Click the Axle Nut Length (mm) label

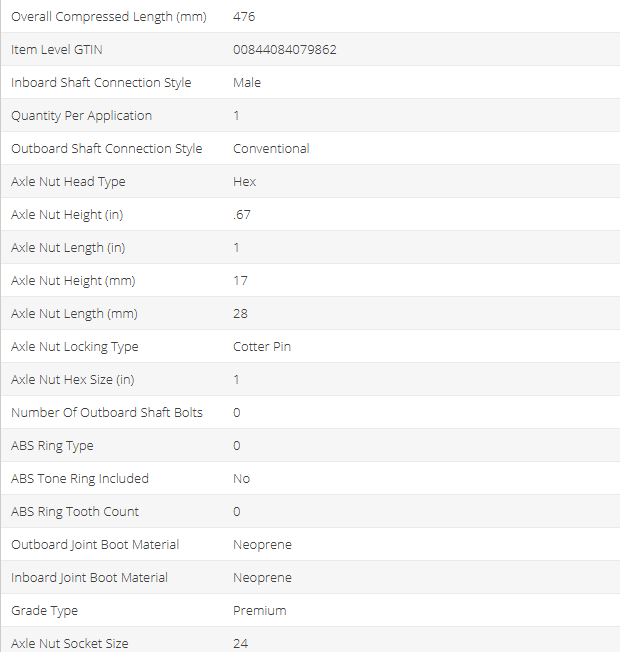pyautogui.click(x=74, y=314)
